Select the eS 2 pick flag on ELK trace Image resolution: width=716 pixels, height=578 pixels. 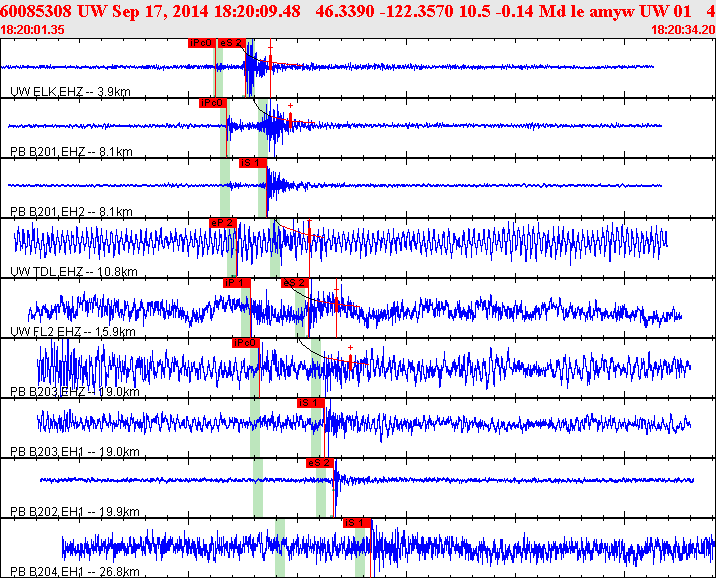pyautogui.click(x=230, y=43)
